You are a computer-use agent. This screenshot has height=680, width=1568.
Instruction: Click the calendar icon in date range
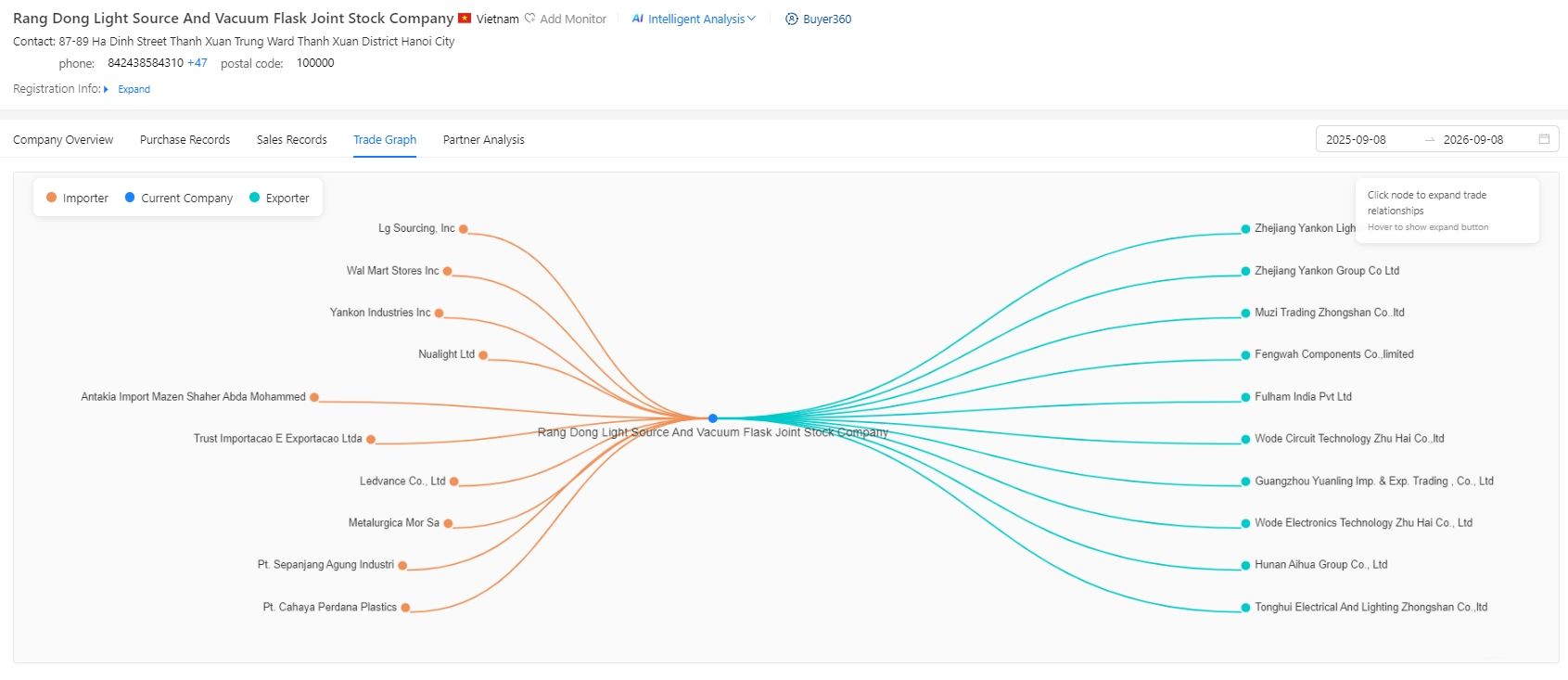pyautogui.click(x=1544, y=139)
